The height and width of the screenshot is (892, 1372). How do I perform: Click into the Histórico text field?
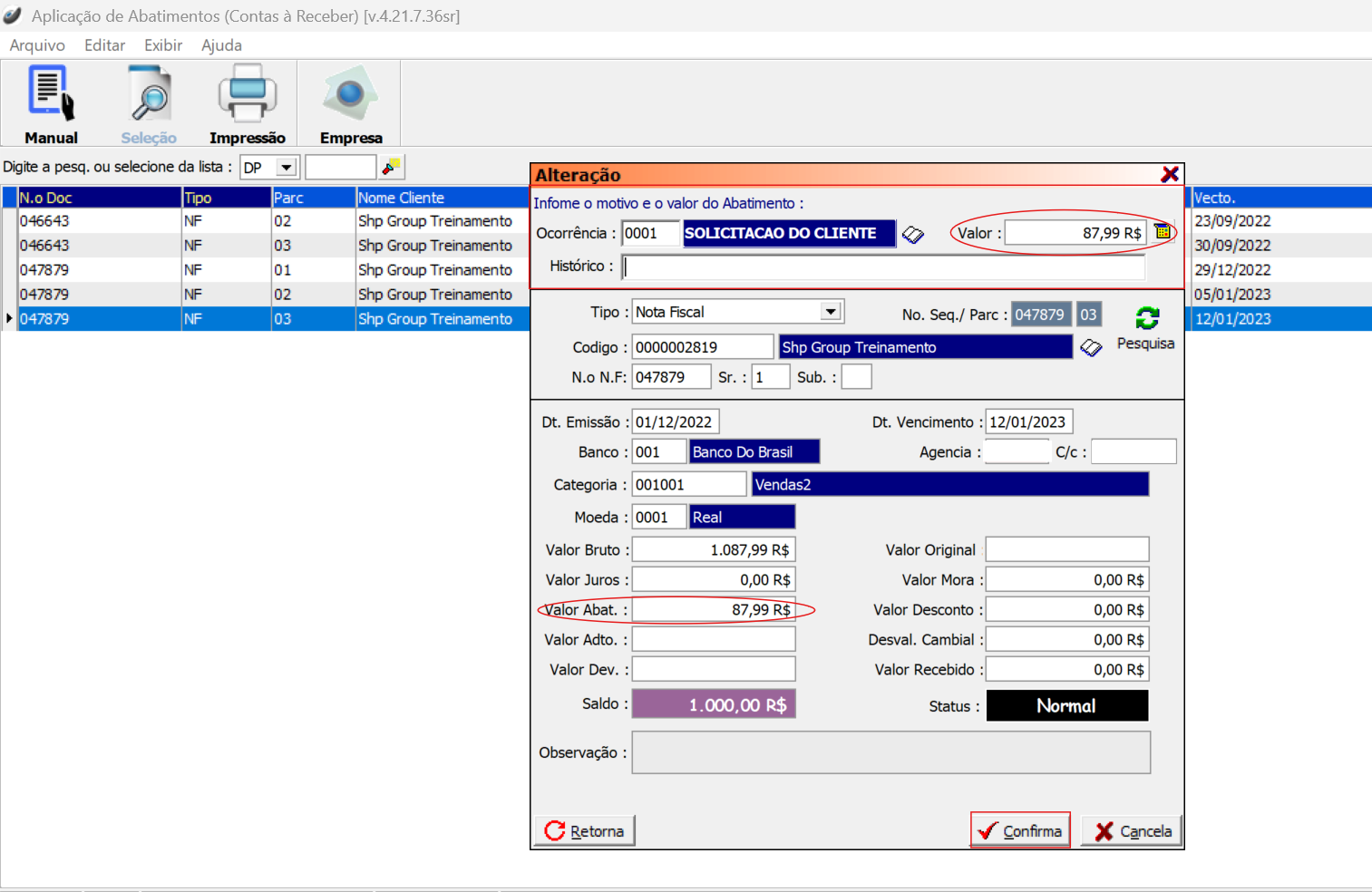pyautogui.click(x=884, y=267)
